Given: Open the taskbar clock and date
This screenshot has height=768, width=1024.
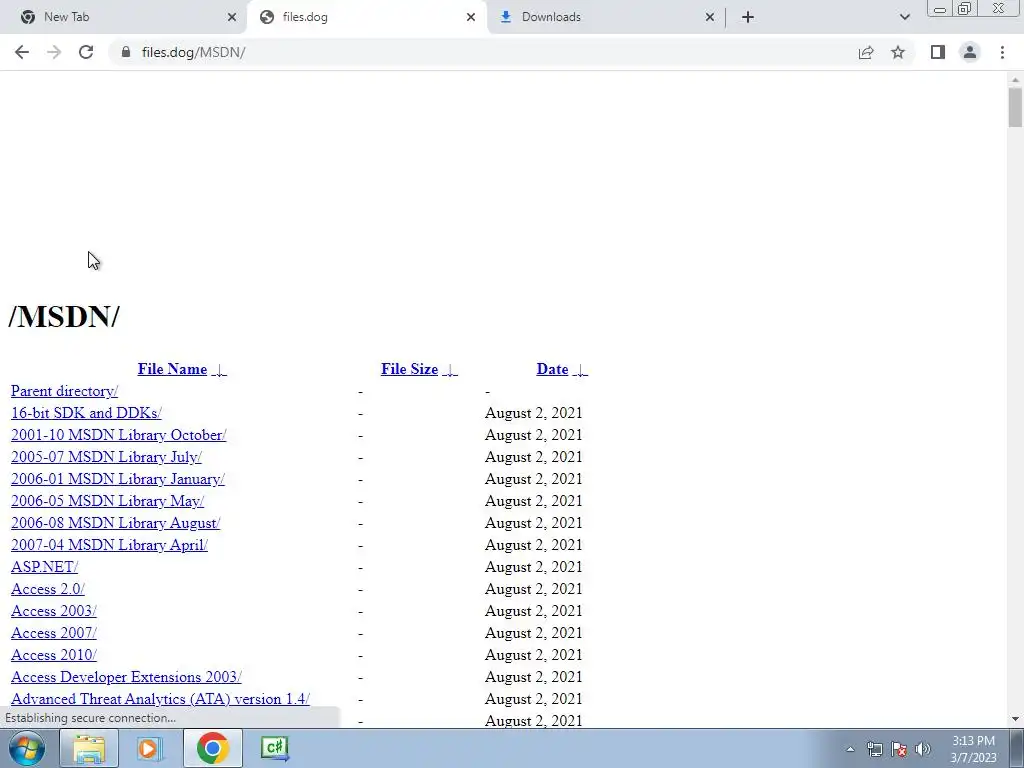Looking at the screenshot, I should [x=973, y=749].
